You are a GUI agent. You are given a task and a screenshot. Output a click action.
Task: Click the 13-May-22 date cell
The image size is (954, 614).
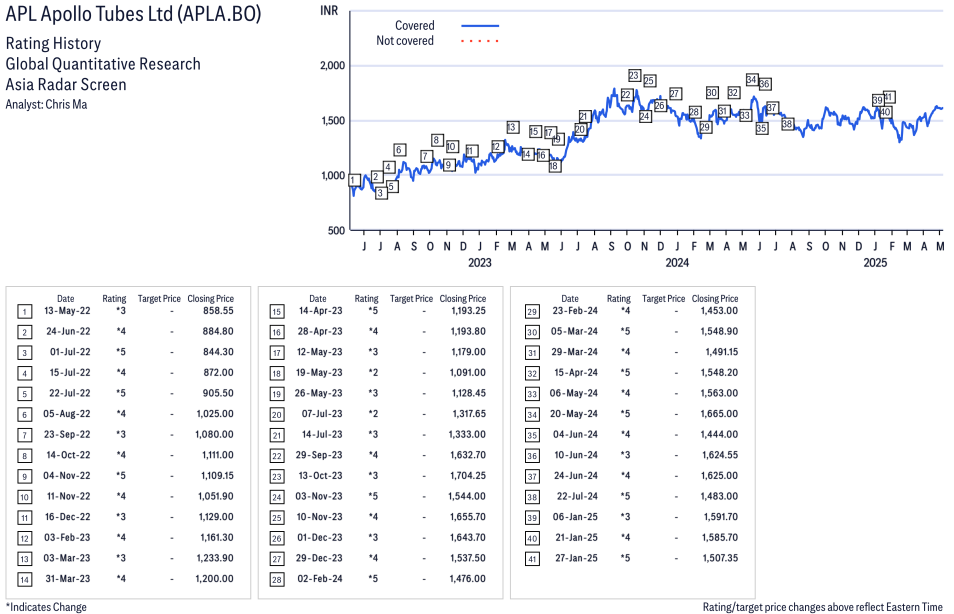67,311
